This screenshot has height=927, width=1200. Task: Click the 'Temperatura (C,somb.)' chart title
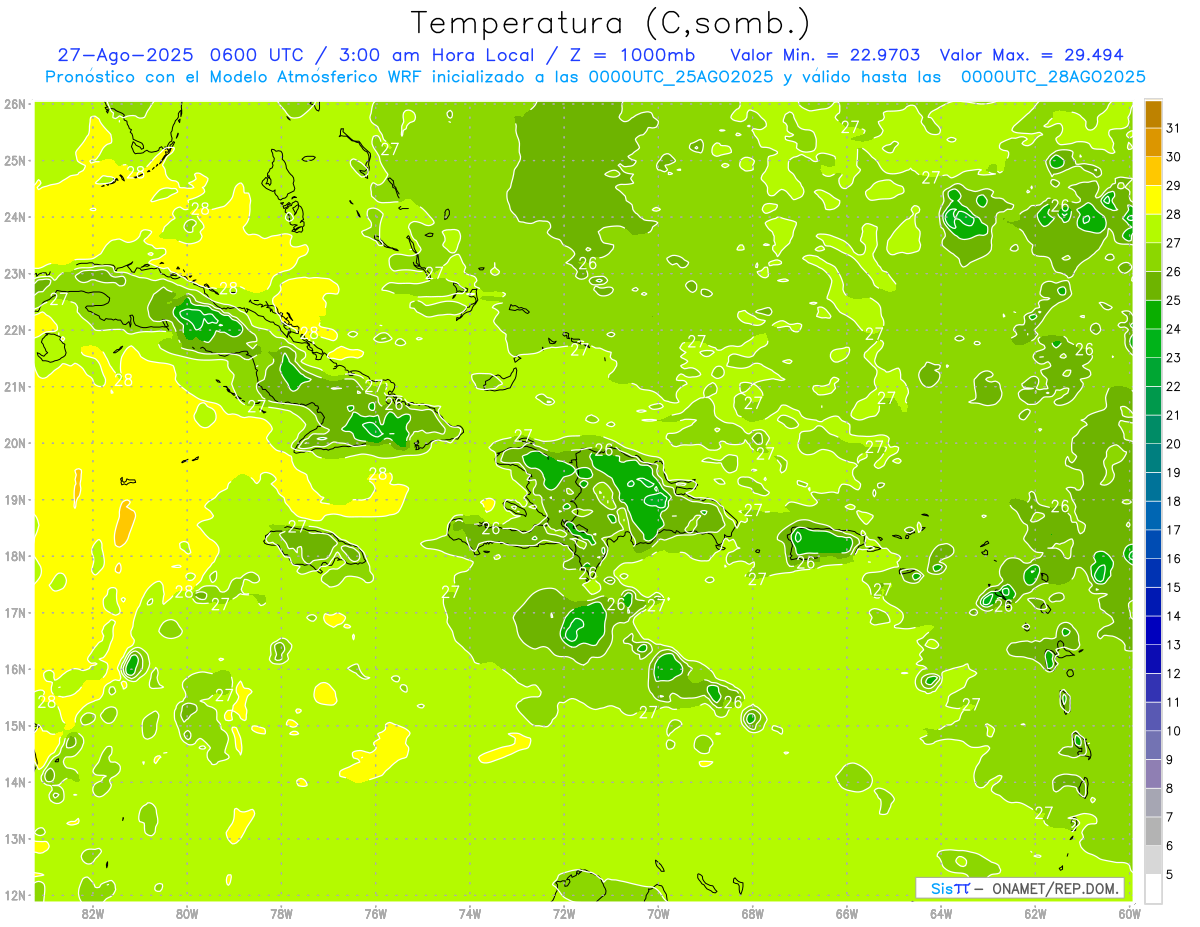point(611,23)
